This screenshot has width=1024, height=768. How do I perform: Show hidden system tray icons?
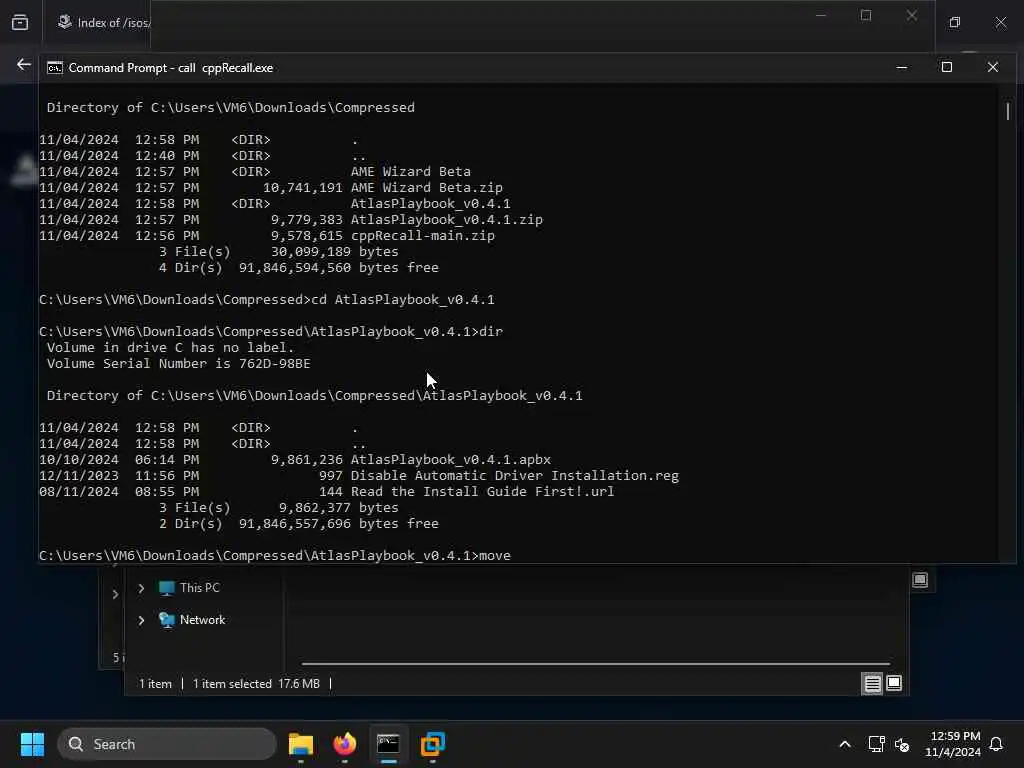point(844,744)
